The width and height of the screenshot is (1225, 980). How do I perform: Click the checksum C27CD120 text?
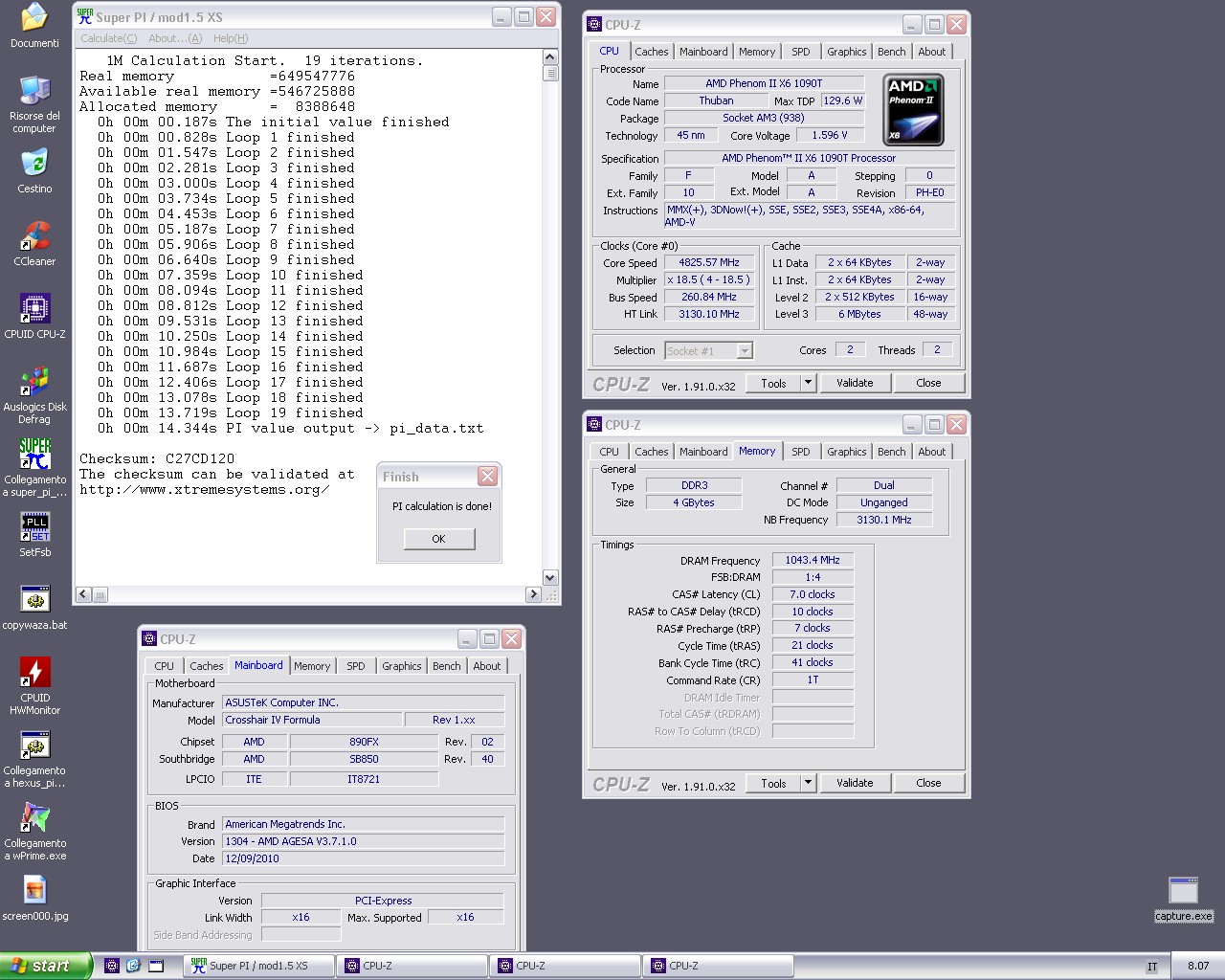click(157, 458)
